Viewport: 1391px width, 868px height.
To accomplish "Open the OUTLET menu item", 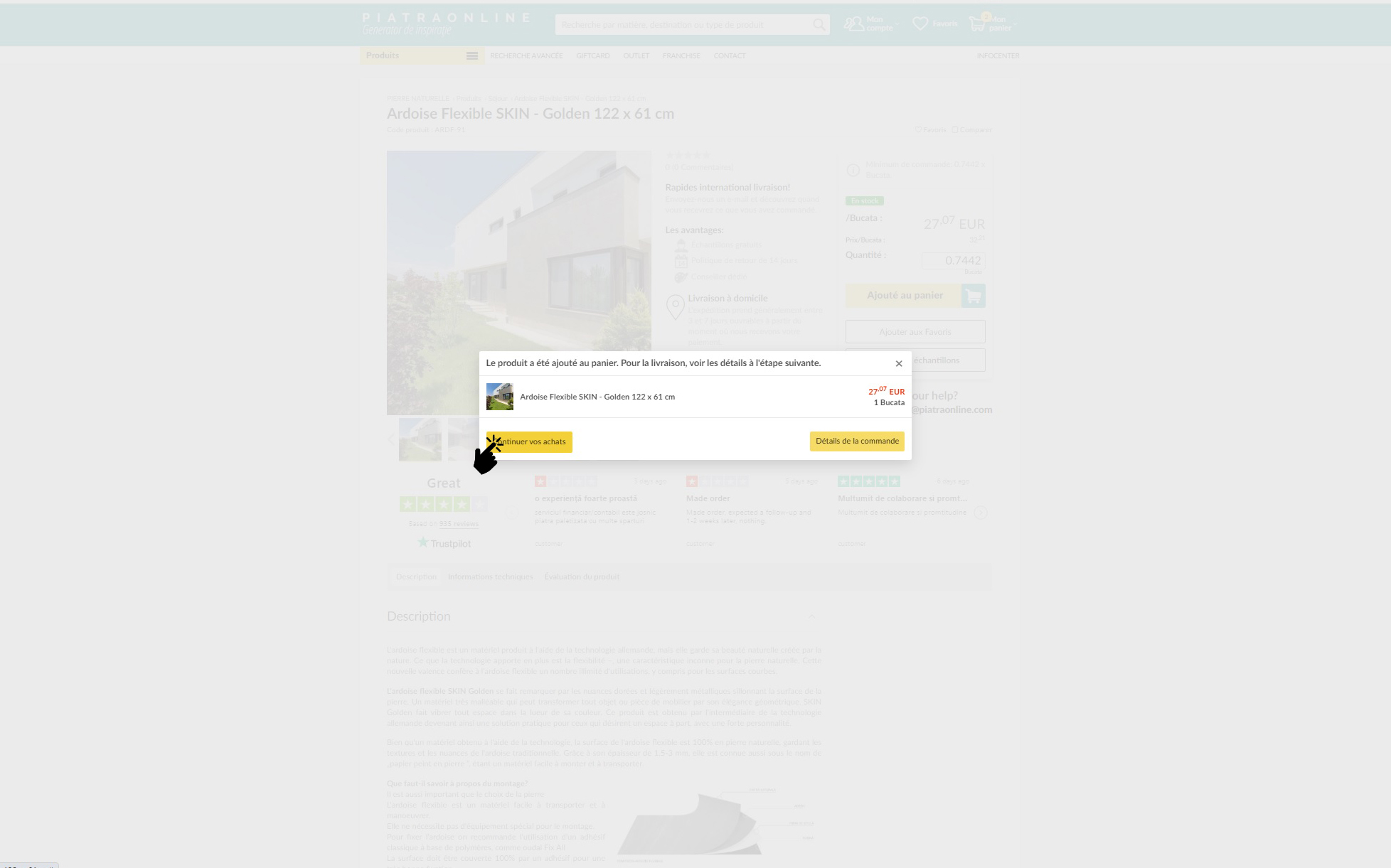I will (636, 56).
